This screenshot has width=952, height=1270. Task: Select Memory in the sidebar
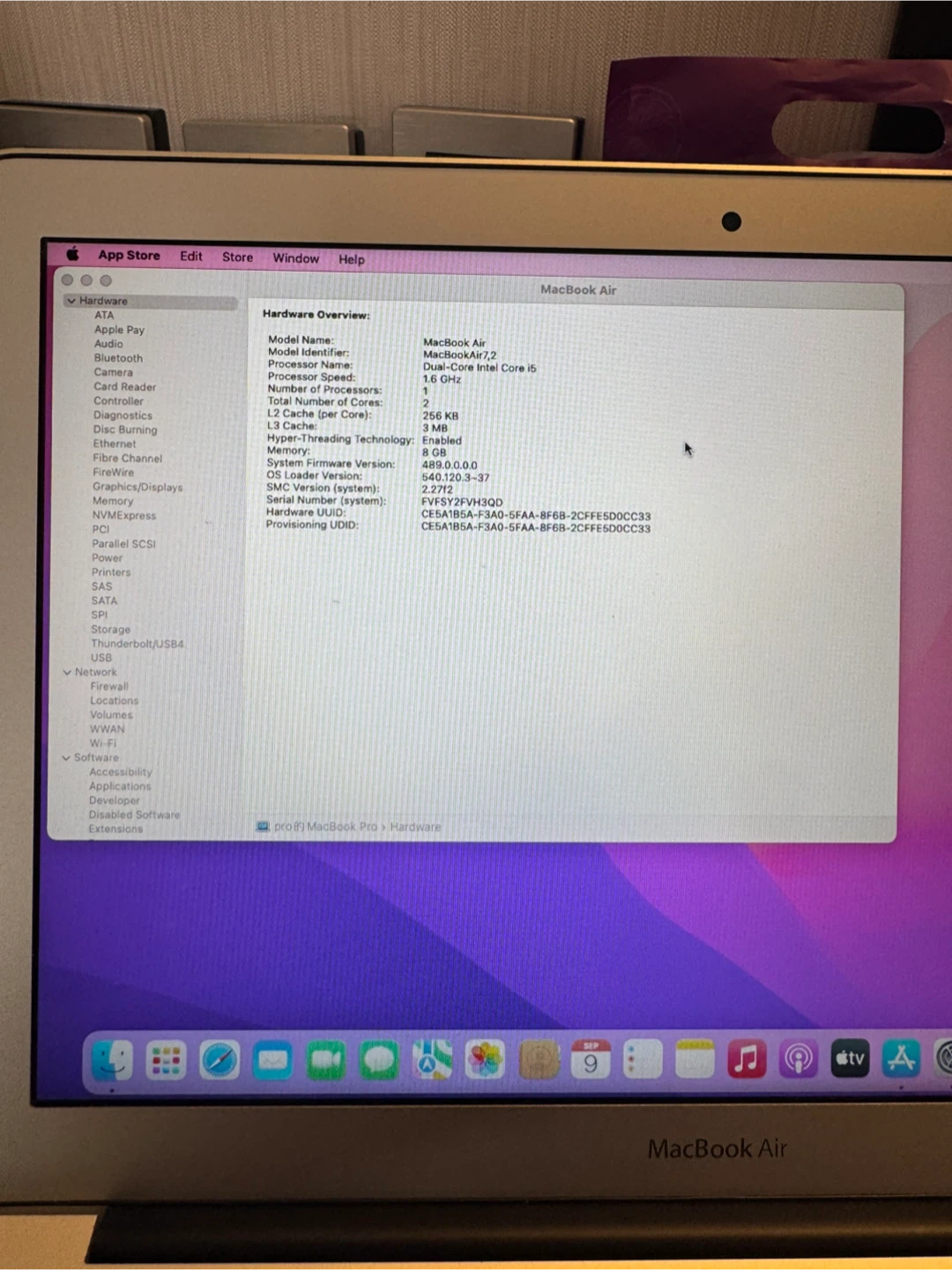[x=113, y=501]
